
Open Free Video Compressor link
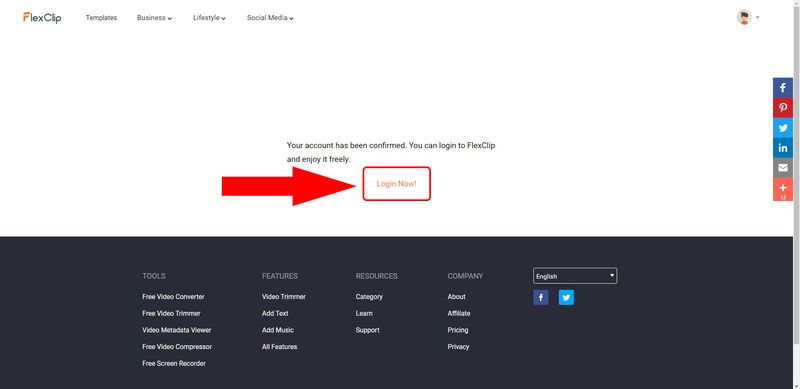(177, 347)
